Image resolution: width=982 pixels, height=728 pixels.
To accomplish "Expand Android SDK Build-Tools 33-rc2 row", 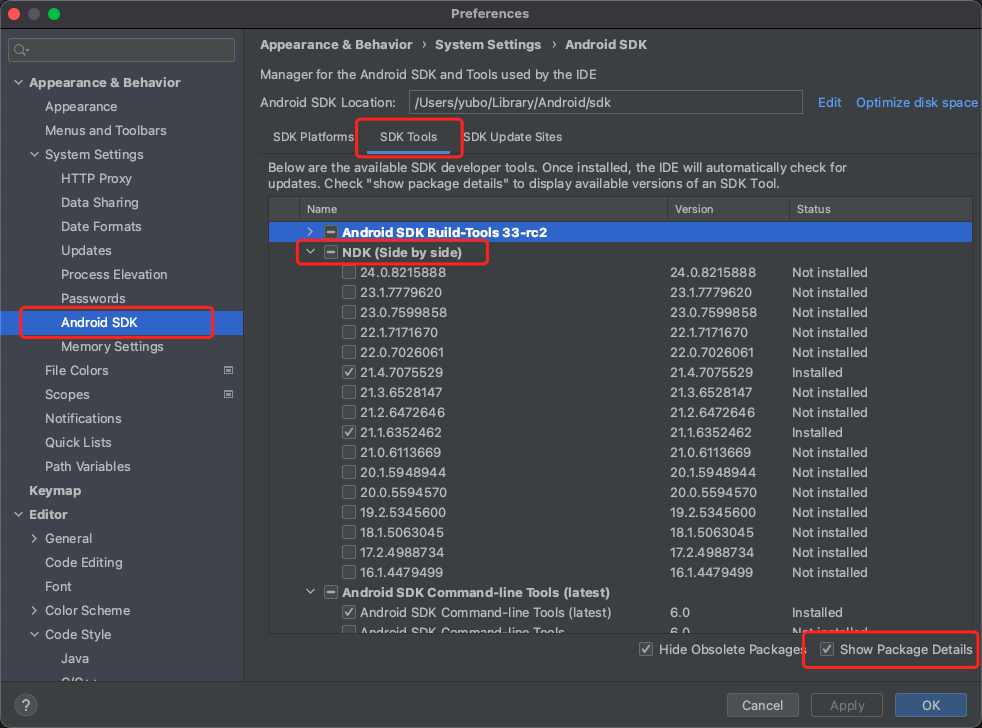I will [310, 232].
